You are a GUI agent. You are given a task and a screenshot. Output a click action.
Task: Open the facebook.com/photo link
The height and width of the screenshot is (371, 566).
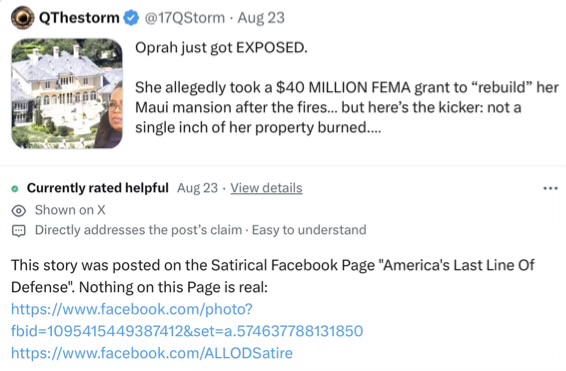[x=132, y=309]
